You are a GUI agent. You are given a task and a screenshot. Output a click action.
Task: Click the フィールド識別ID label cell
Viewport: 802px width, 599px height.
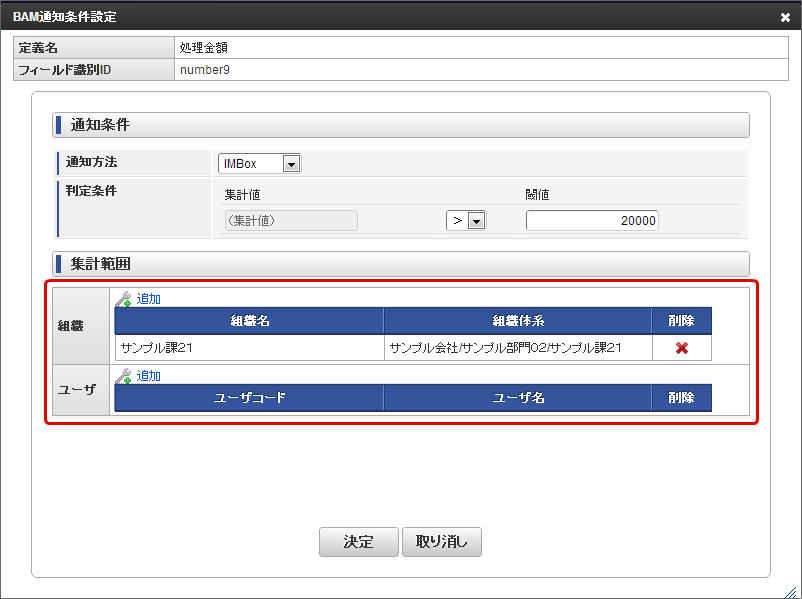click(x=94, y=70)
